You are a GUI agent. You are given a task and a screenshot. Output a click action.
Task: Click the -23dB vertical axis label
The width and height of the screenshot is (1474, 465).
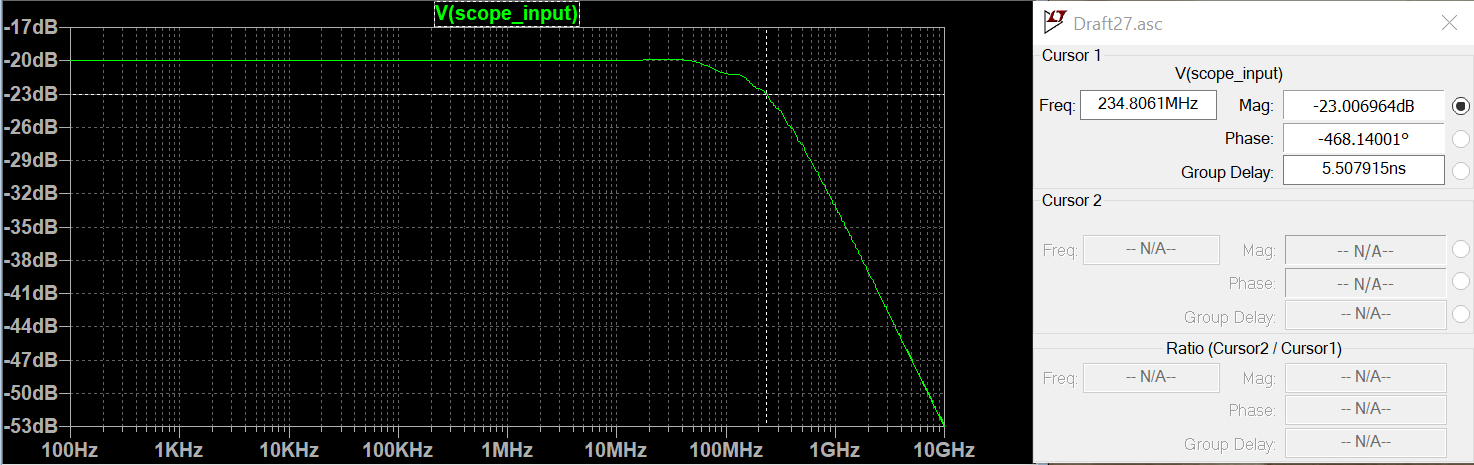point(30,94)
